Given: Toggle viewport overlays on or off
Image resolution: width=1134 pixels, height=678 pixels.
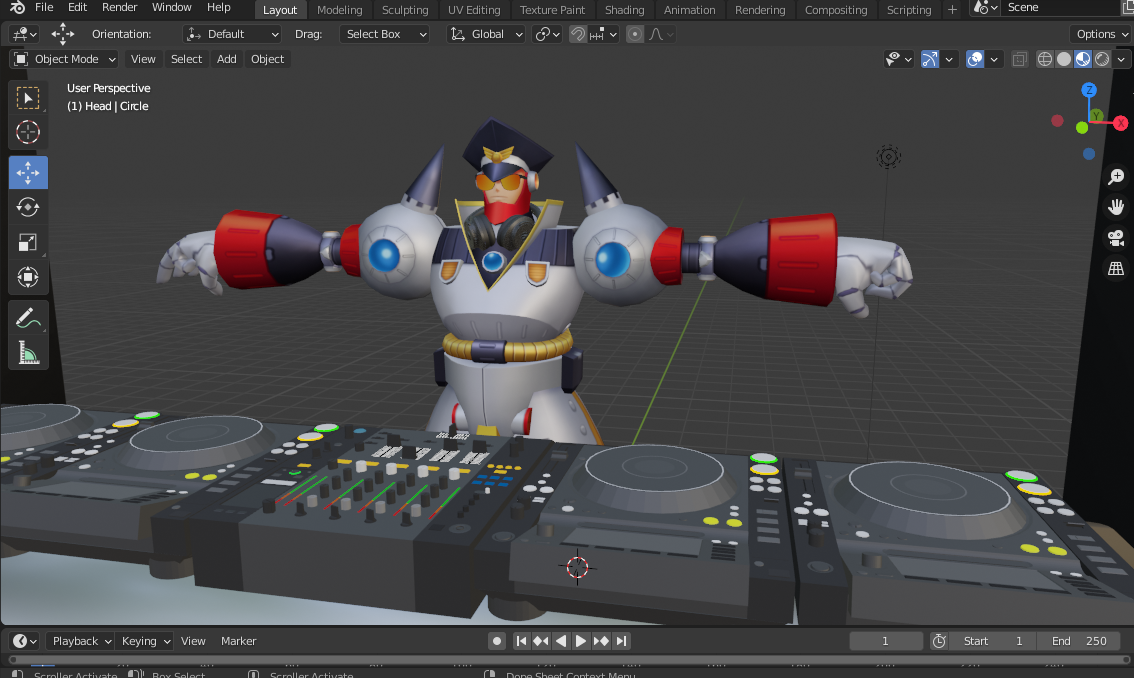Looking at the screenshot, I should click(x=975, y=59).
